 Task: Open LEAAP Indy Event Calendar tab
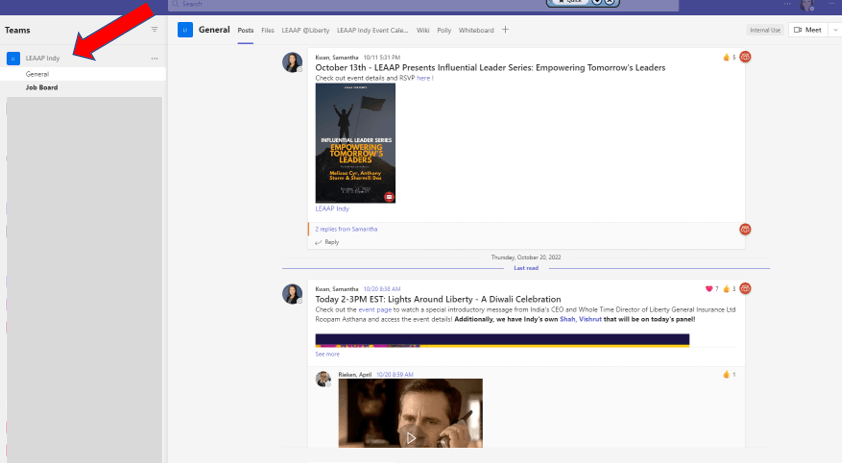(x=372, y=30)
